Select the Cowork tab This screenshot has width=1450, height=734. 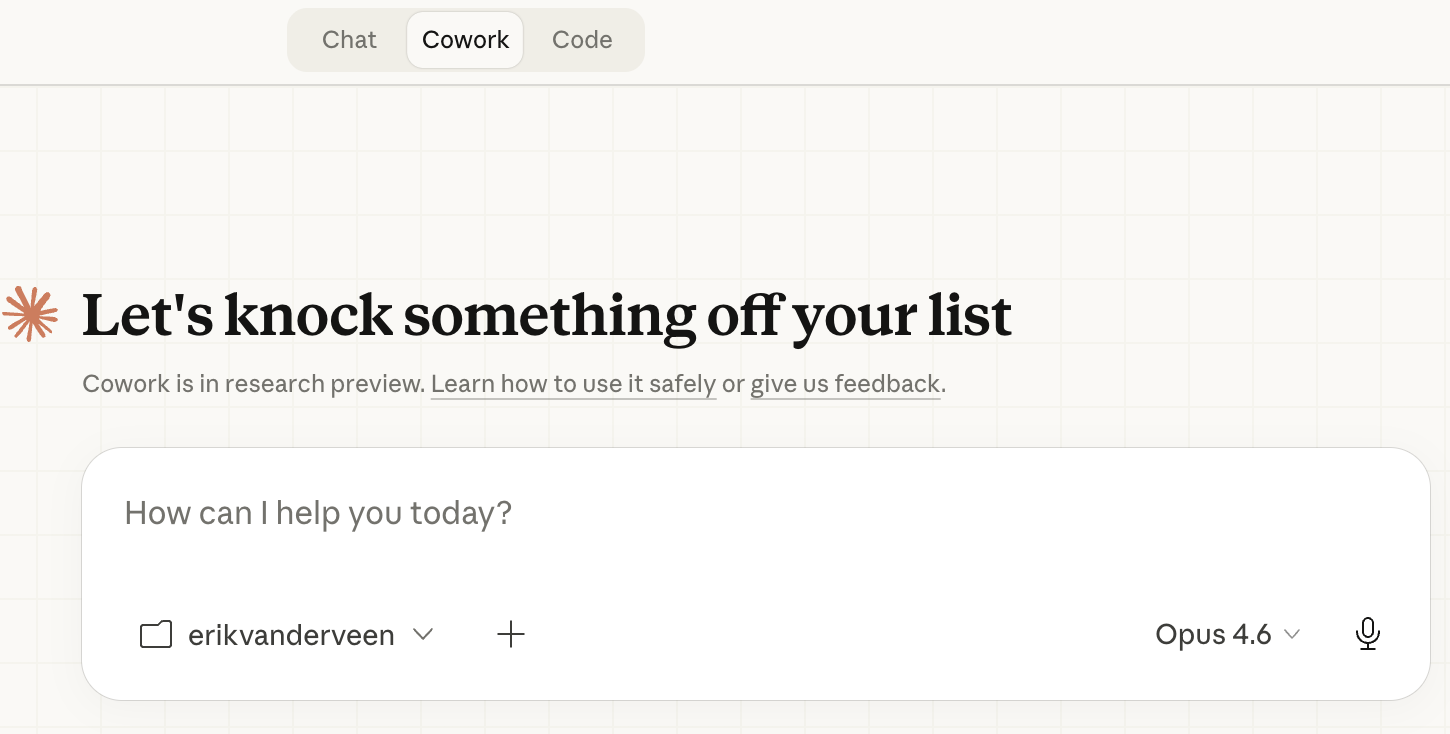coord(464,40)
